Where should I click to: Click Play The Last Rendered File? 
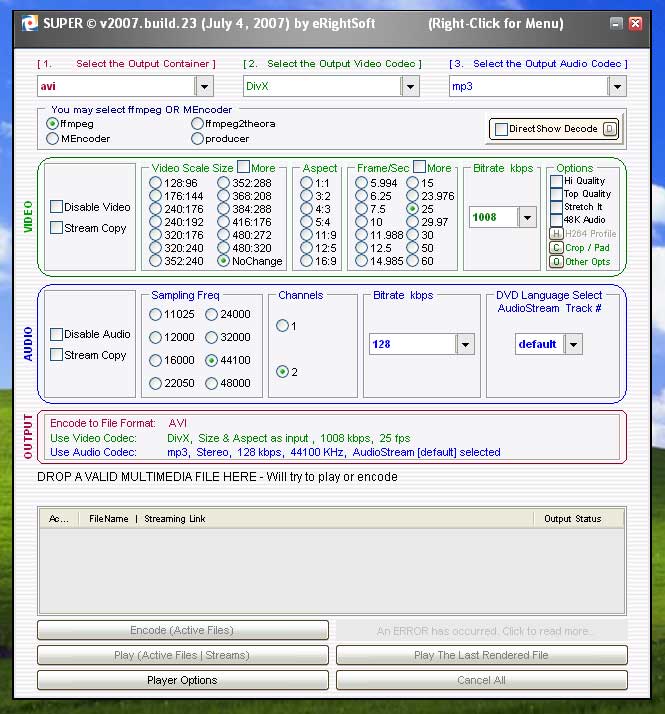pyautogui.click(x=481, y=655)
